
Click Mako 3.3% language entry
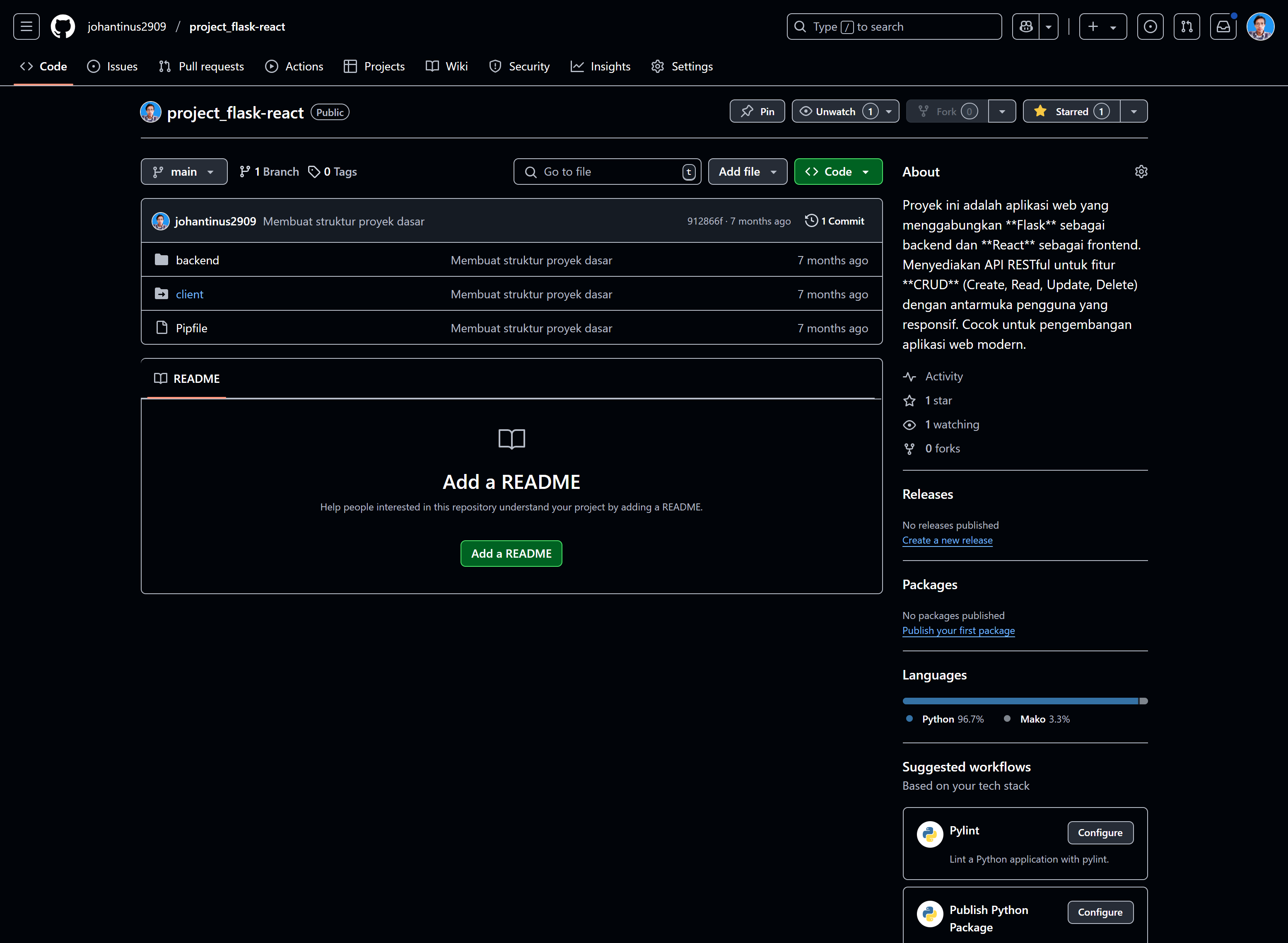point(1037,719)
